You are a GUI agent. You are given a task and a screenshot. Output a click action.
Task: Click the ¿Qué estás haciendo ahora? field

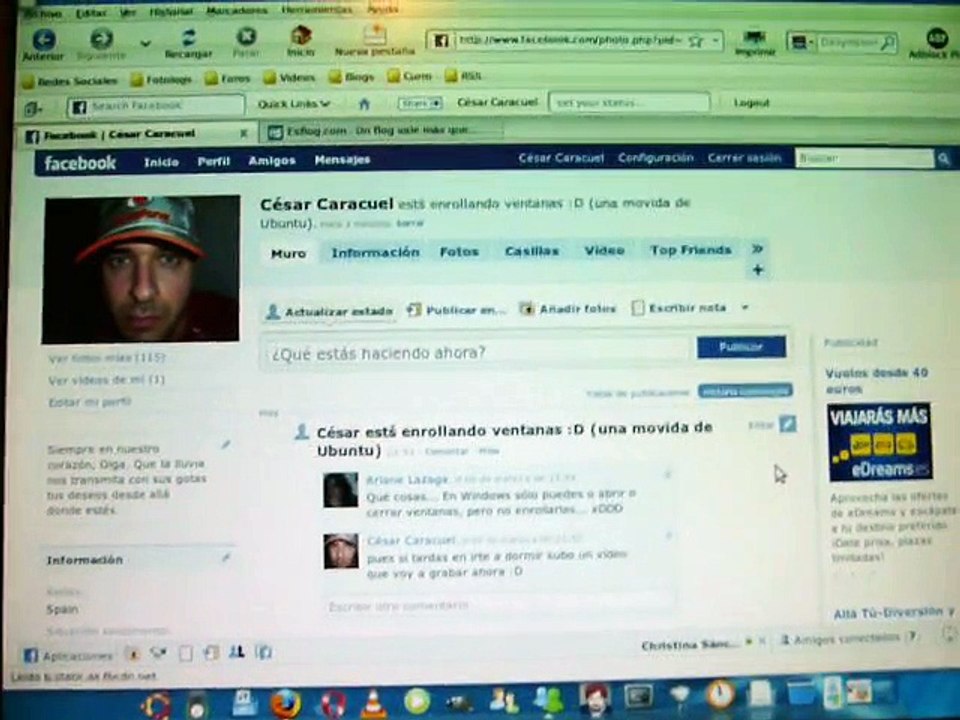[478, 352]
